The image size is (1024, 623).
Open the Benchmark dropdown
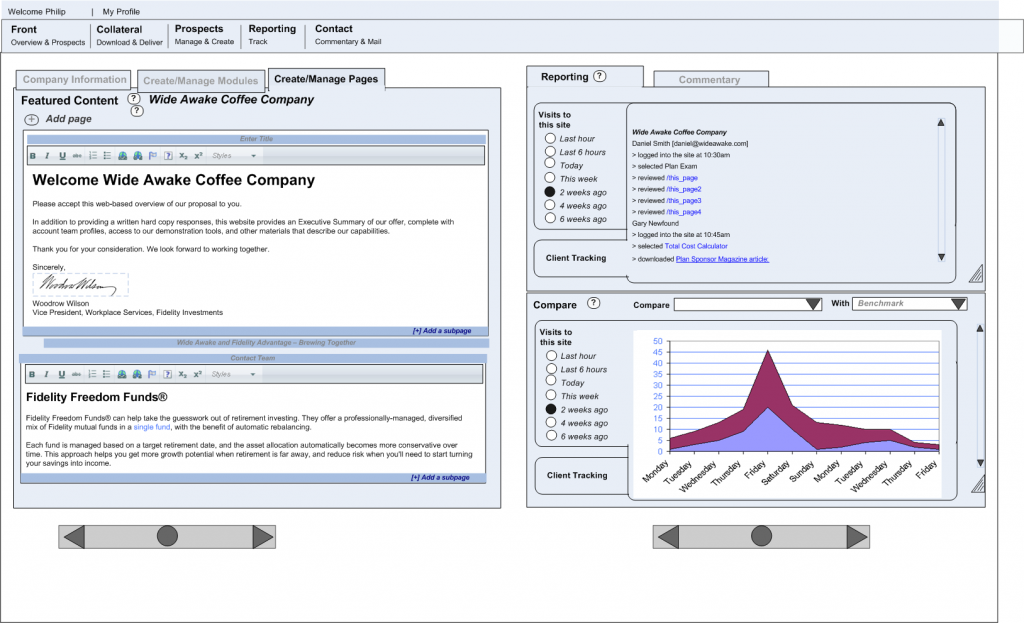pyautogui.click(x=958, y=304)
